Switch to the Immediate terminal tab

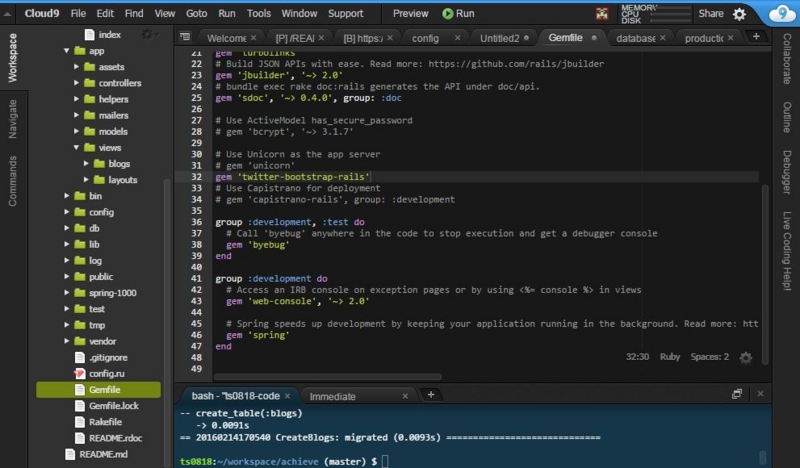(333, 397)
